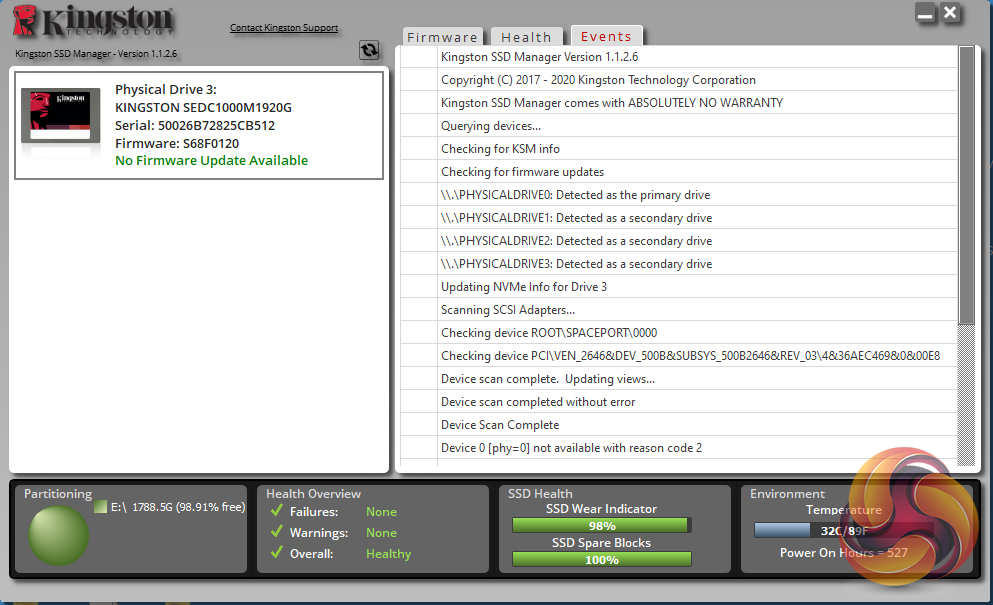993x605 pixels.
Task: Click the Failures green checkmark
Action: 276,511
